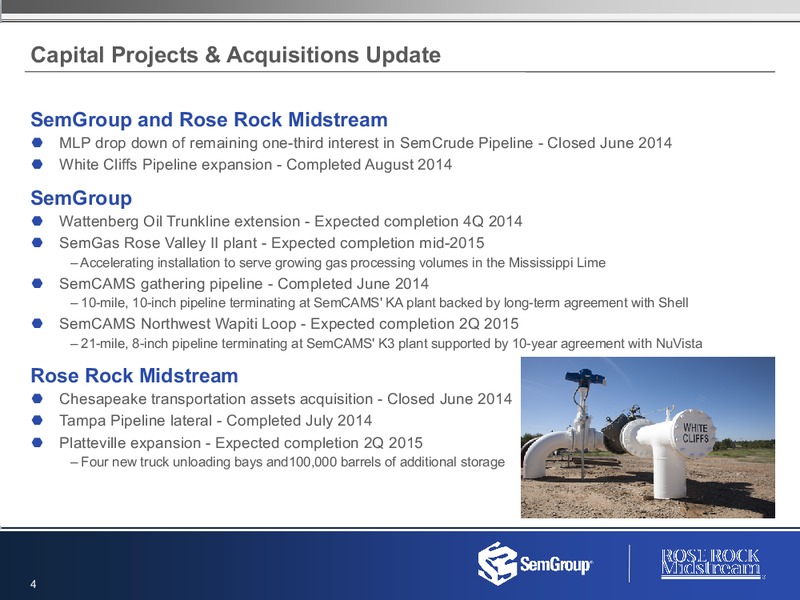Viewport: 800px width, 600px height.
Task: Click sub-point on 21-mile, 8-inch pipeline with NuVista
Action: 386,343
